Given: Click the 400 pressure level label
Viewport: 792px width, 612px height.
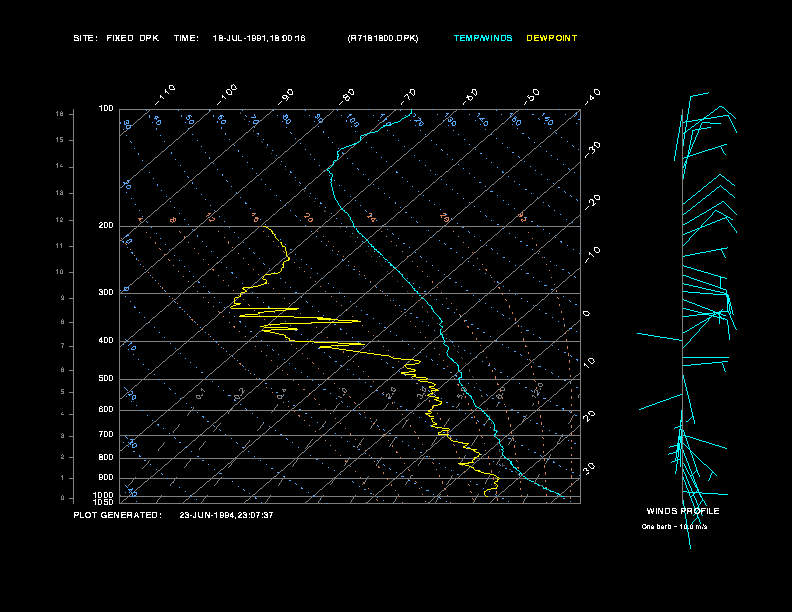Looking at the screenshot, I should [x=106, y=340].
